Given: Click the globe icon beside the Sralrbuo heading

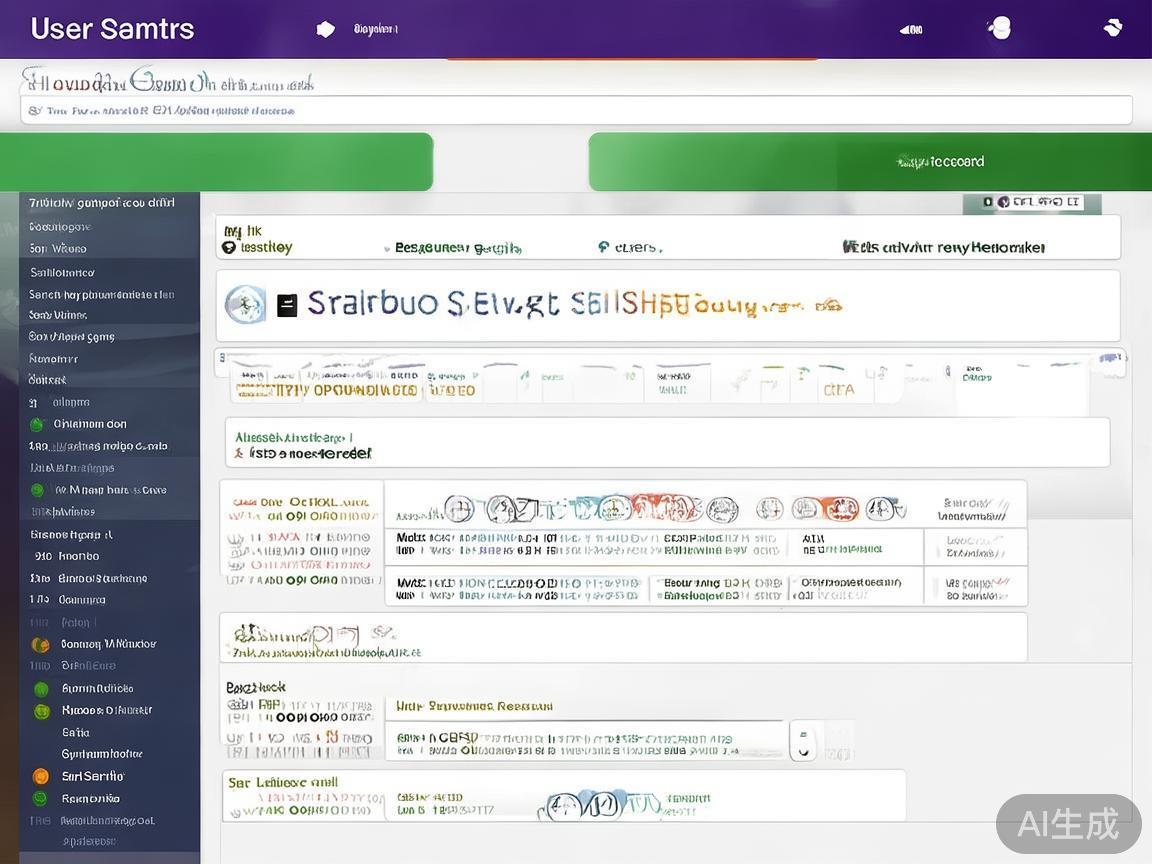Looking at the screenshot, I should (245, 305).
